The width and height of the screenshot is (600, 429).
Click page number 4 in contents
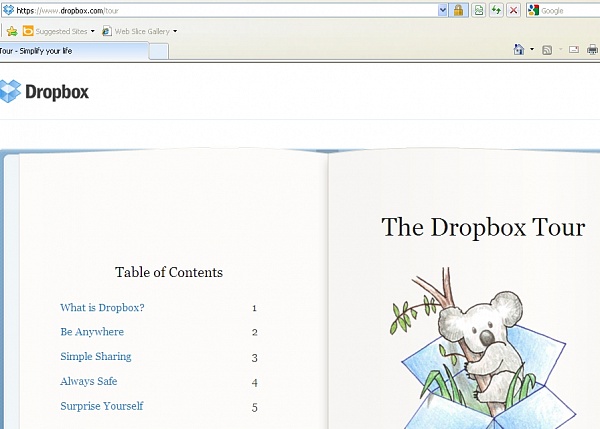click(255, 383)
